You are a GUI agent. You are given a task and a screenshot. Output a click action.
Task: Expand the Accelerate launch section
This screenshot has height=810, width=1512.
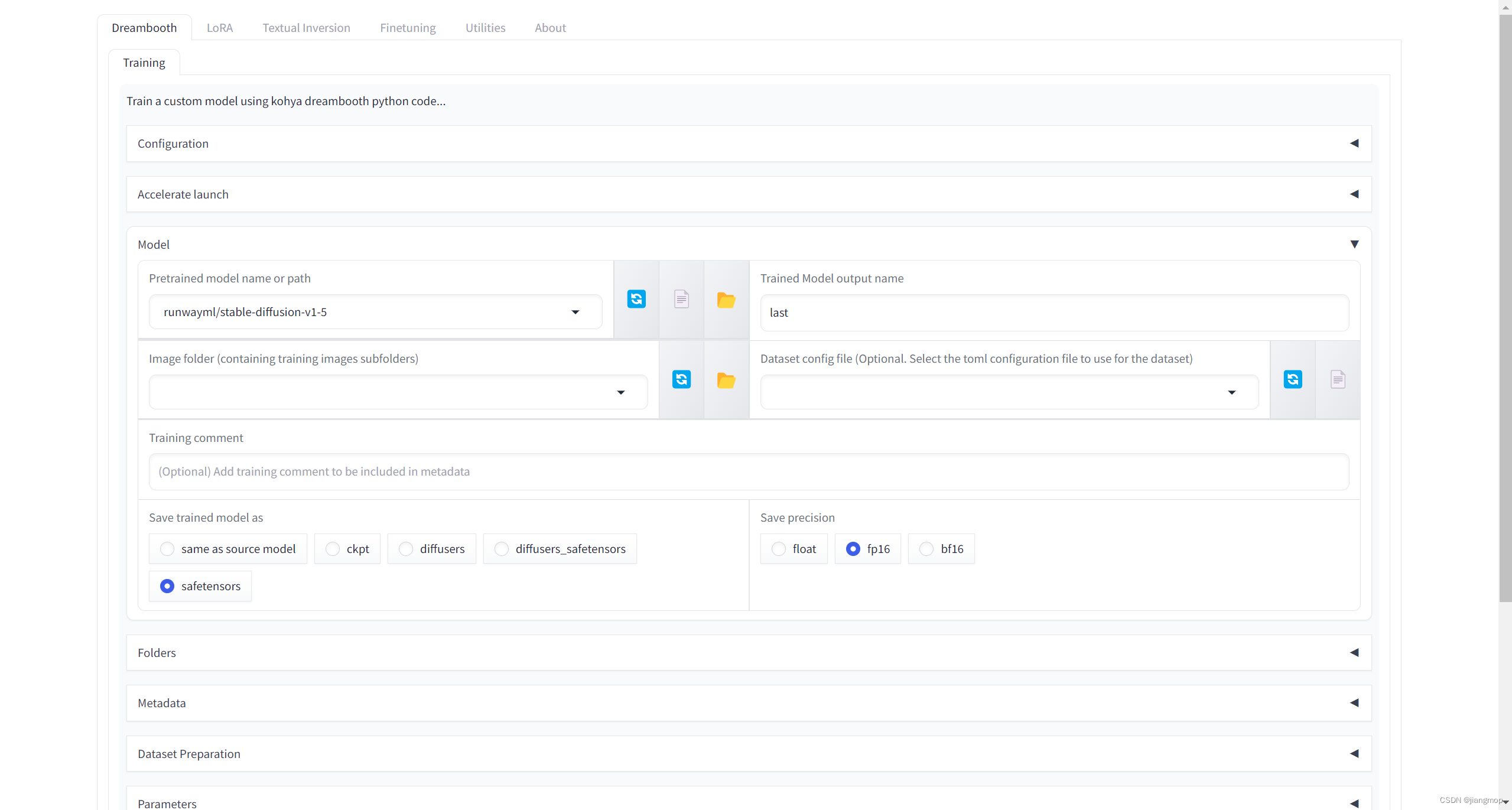click(1354, 194)
